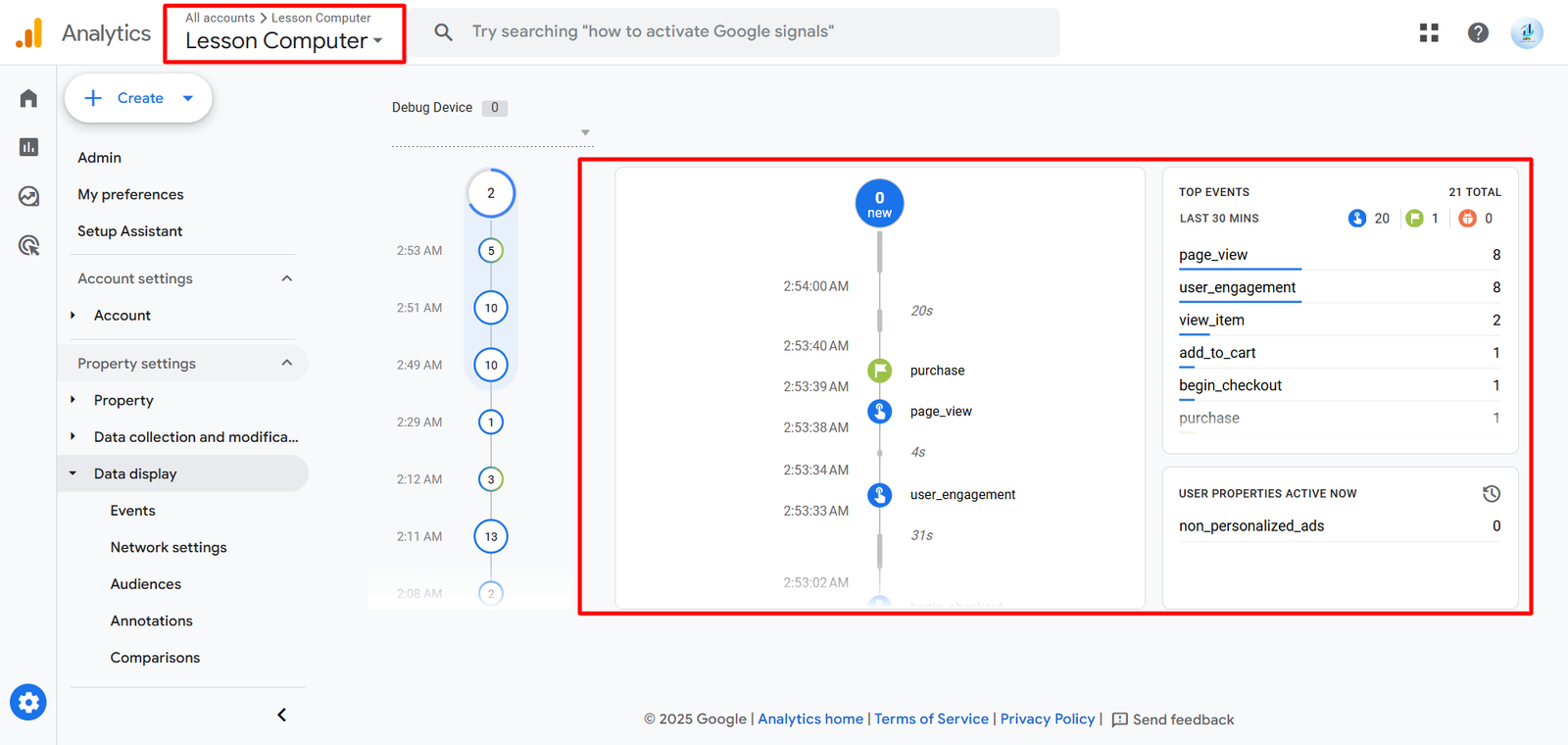Viewport: 1568px width, 745px height.
Task: Collapse the Account settings section
Action: tap(286, 278)
